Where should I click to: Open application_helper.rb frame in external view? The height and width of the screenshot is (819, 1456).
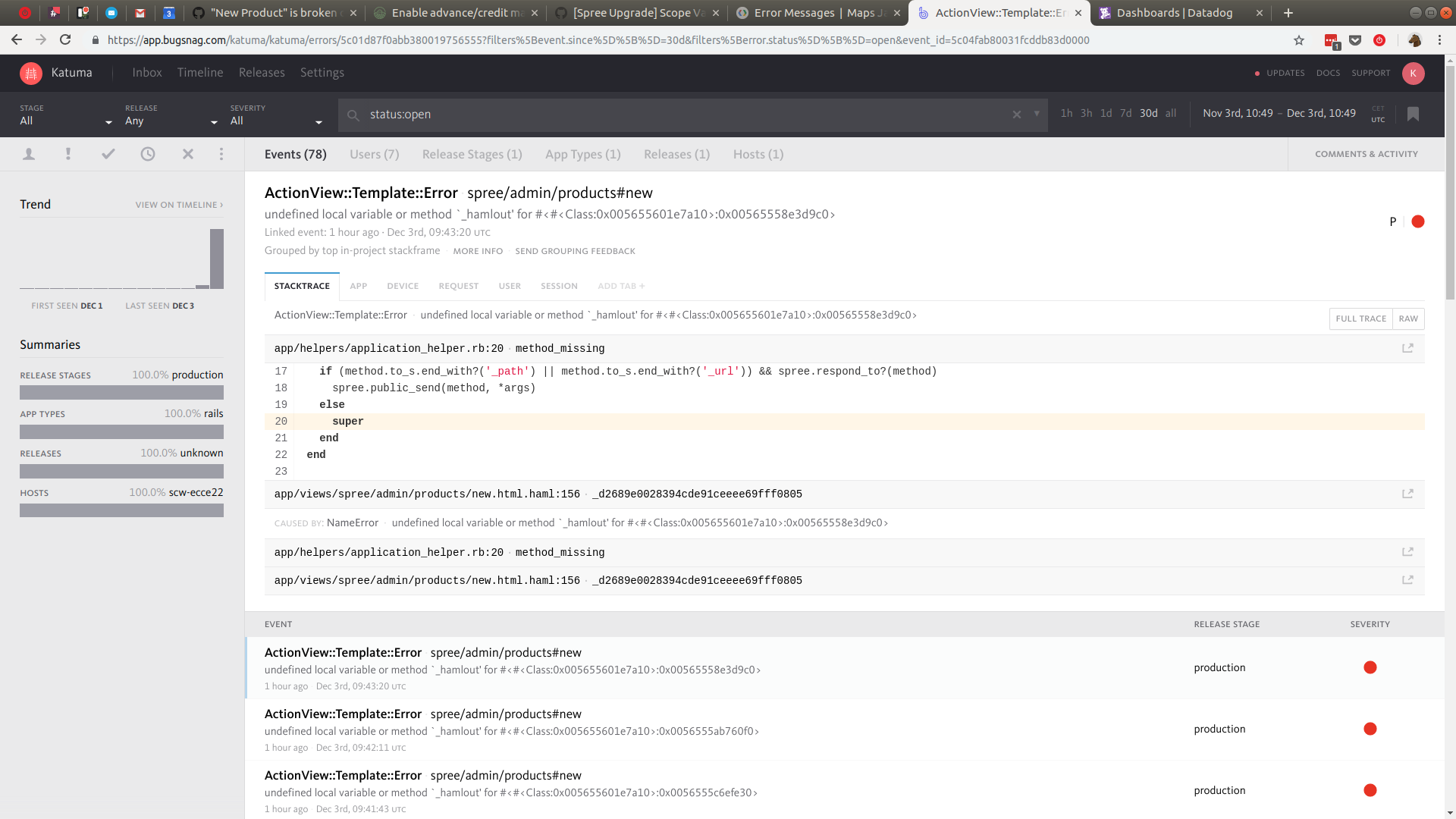(1408, 348)
